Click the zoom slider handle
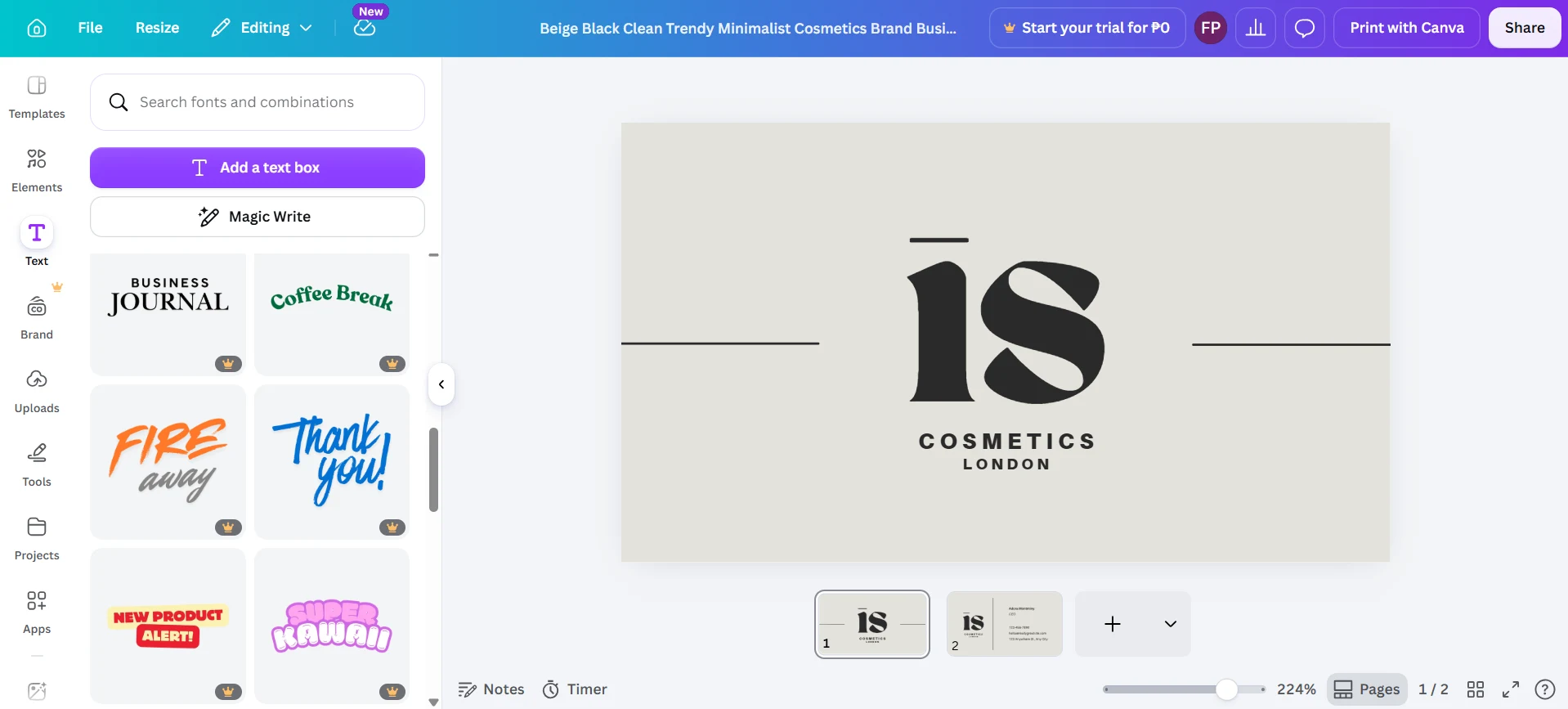The image size is (1568, 709). tap(1226, 689)
